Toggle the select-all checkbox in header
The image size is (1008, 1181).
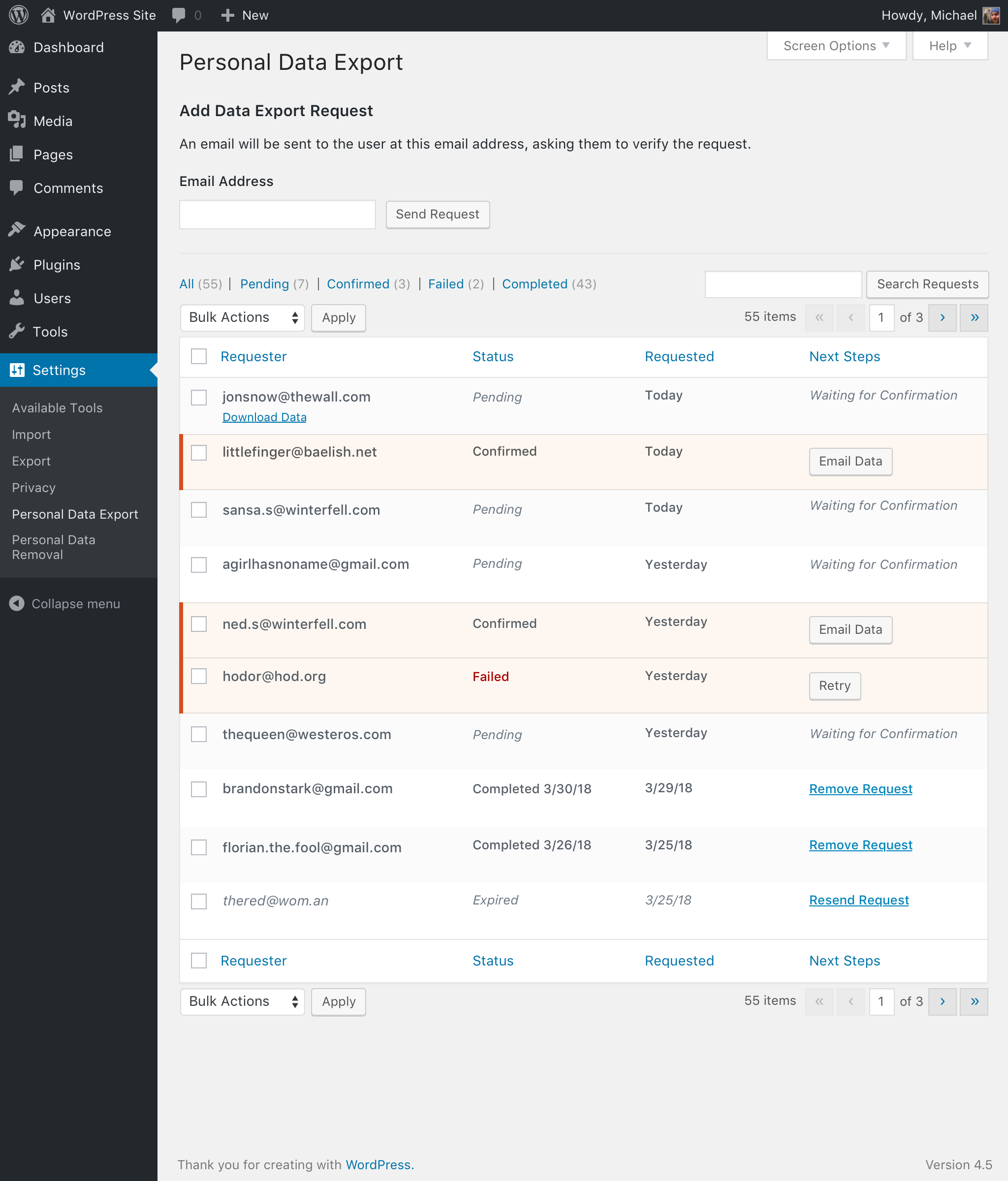[199, 355]
